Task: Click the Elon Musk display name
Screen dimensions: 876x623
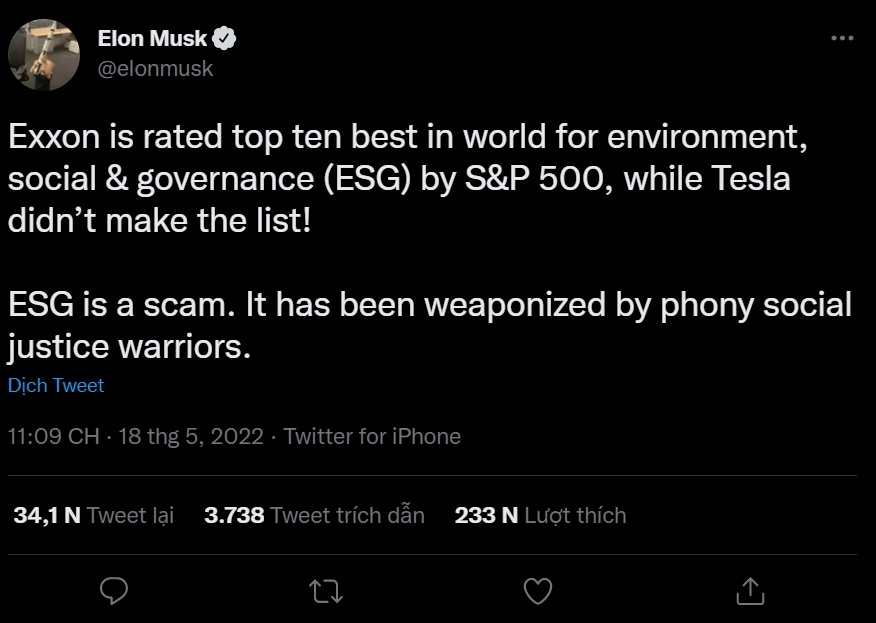Action: point(152,37)
